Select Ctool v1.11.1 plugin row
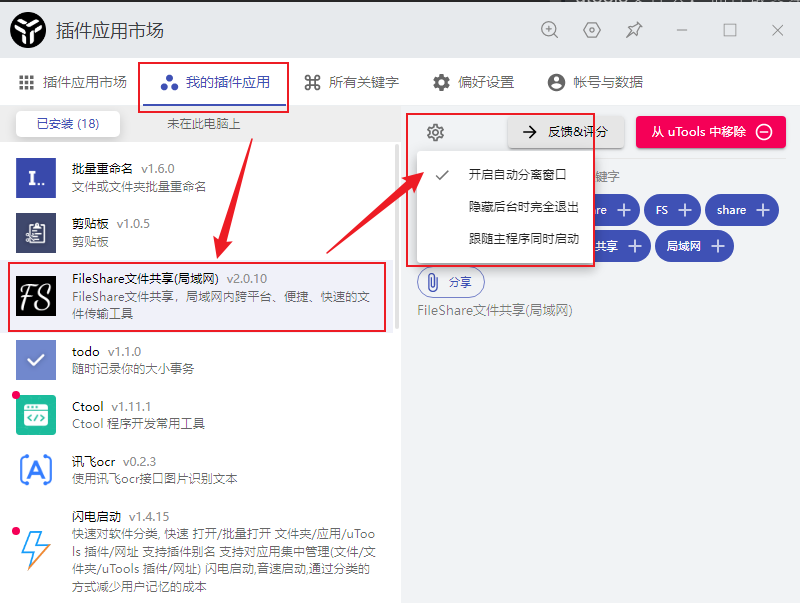Screen dimensions: 800x603 (x=196, y=415)
